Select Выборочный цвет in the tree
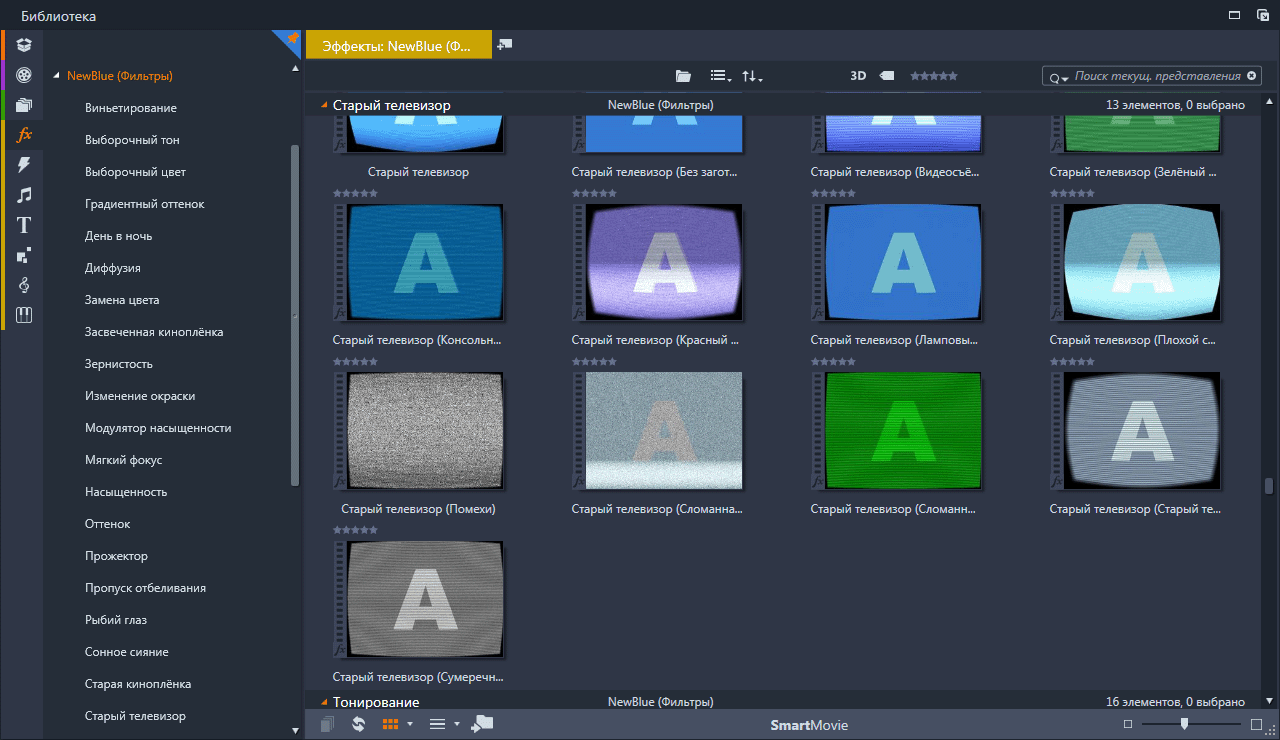This screenshot has height=740, width=1280. point(135,172)
